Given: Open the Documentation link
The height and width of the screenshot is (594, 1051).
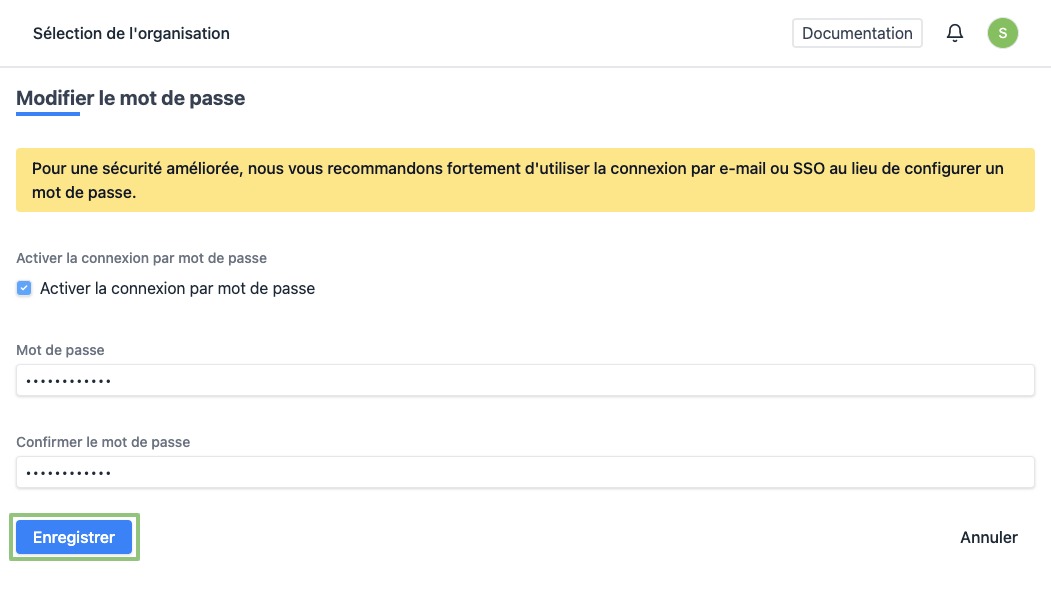Looking at the screenshot, I should 857,33.
